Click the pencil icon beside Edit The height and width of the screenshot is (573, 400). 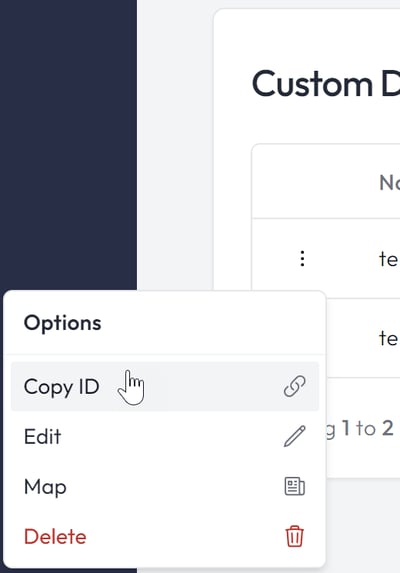coord(294,436)
